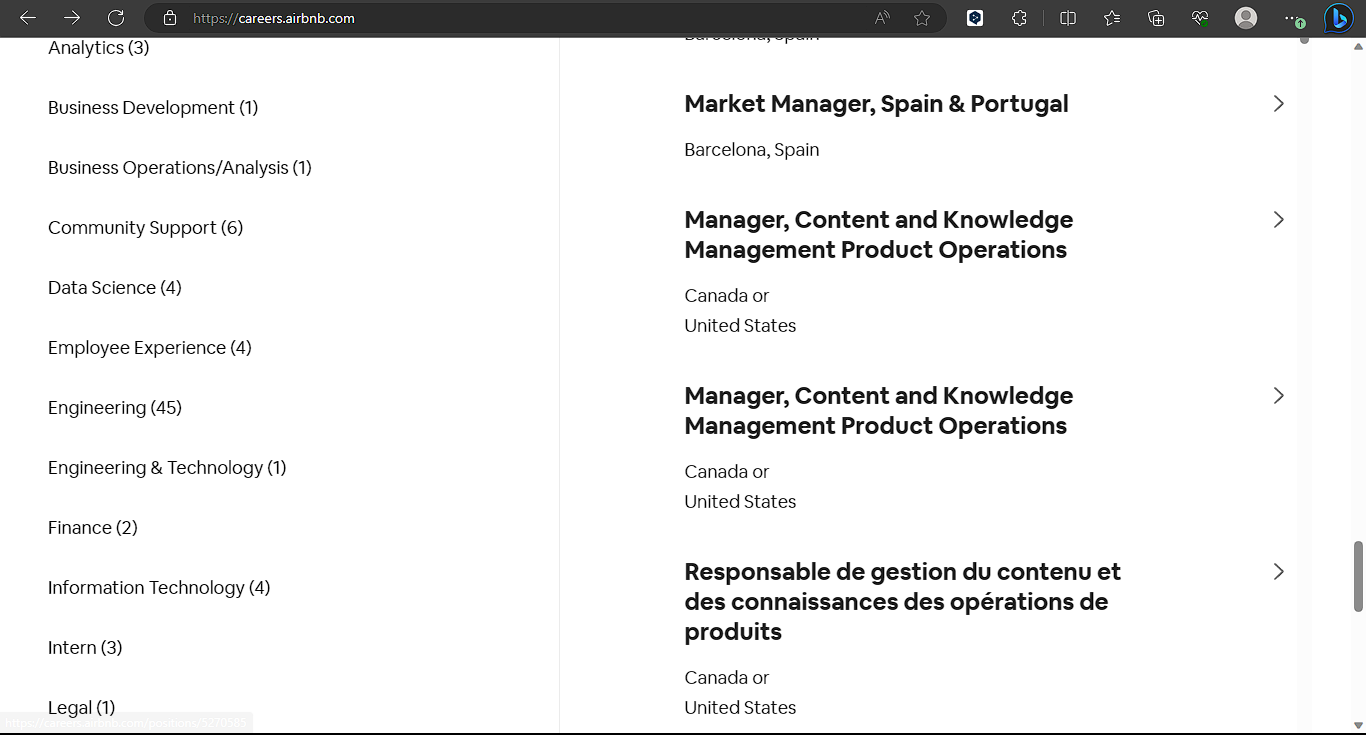Click the browser back arrow
The width and height of the screenshot is (1366, 735).
pyautogui.click(x=28, y=18)
